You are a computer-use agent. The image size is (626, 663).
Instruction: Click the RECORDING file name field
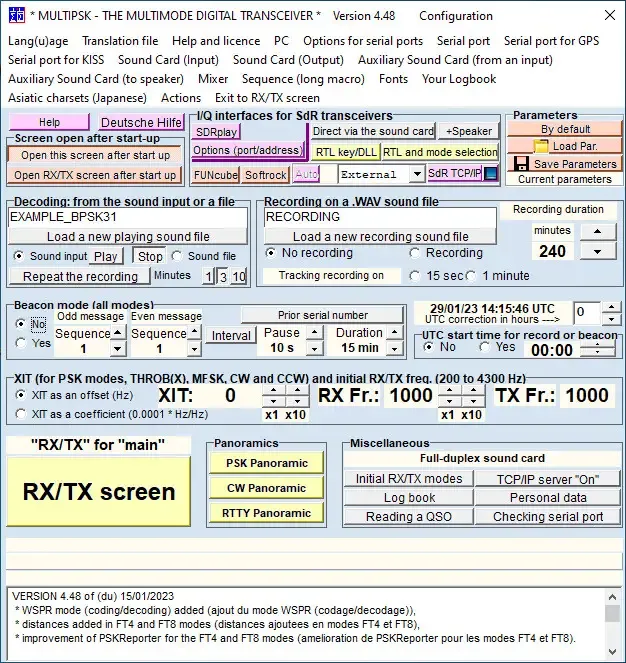(x=380, y=217)
